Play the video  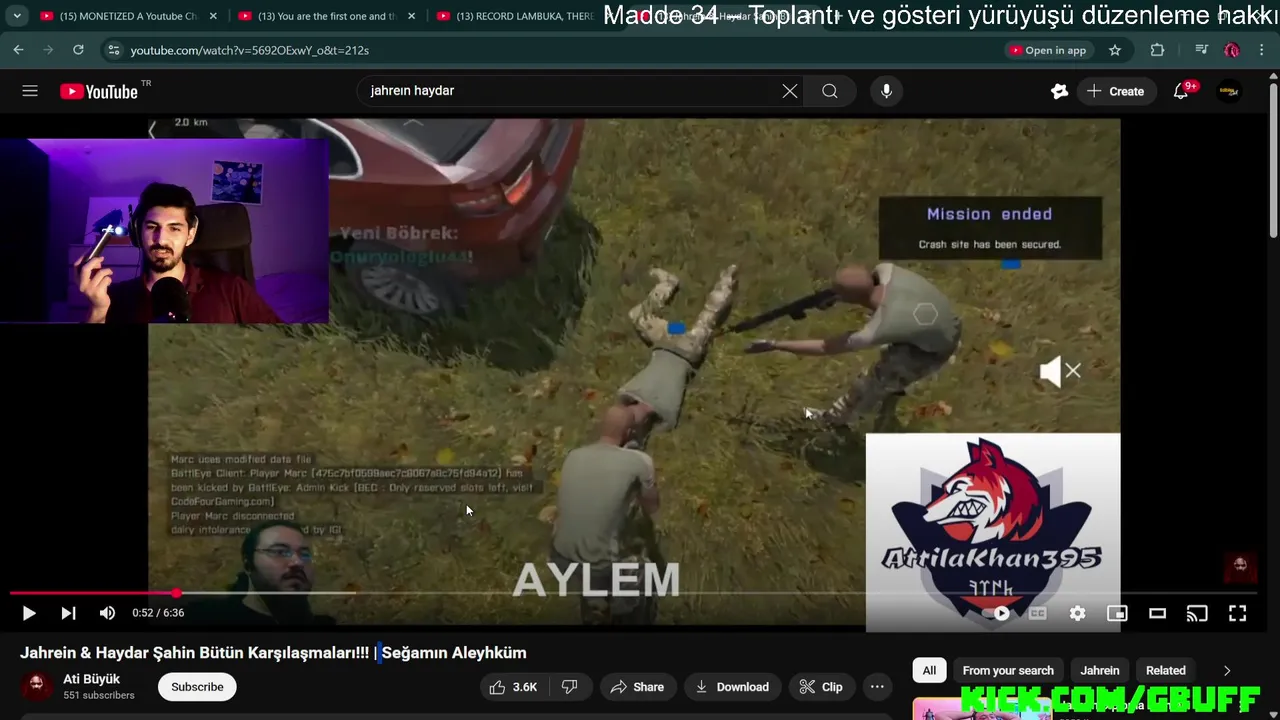[29, 613]
